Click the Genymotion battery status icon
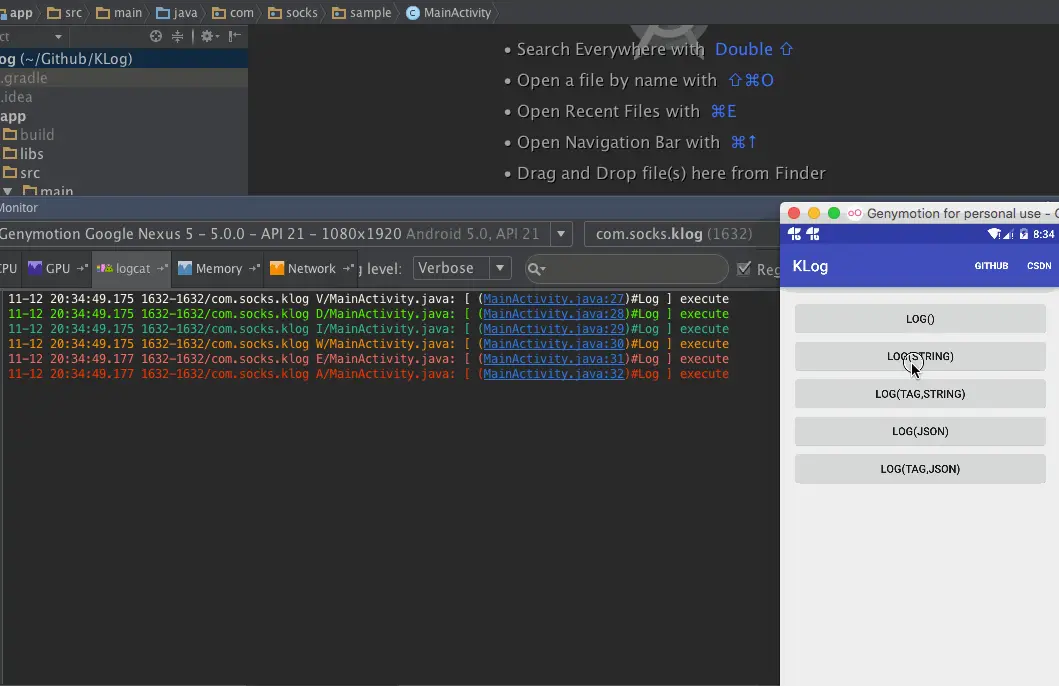This screenshot has width=1059, height=686. pos(1023,234)
